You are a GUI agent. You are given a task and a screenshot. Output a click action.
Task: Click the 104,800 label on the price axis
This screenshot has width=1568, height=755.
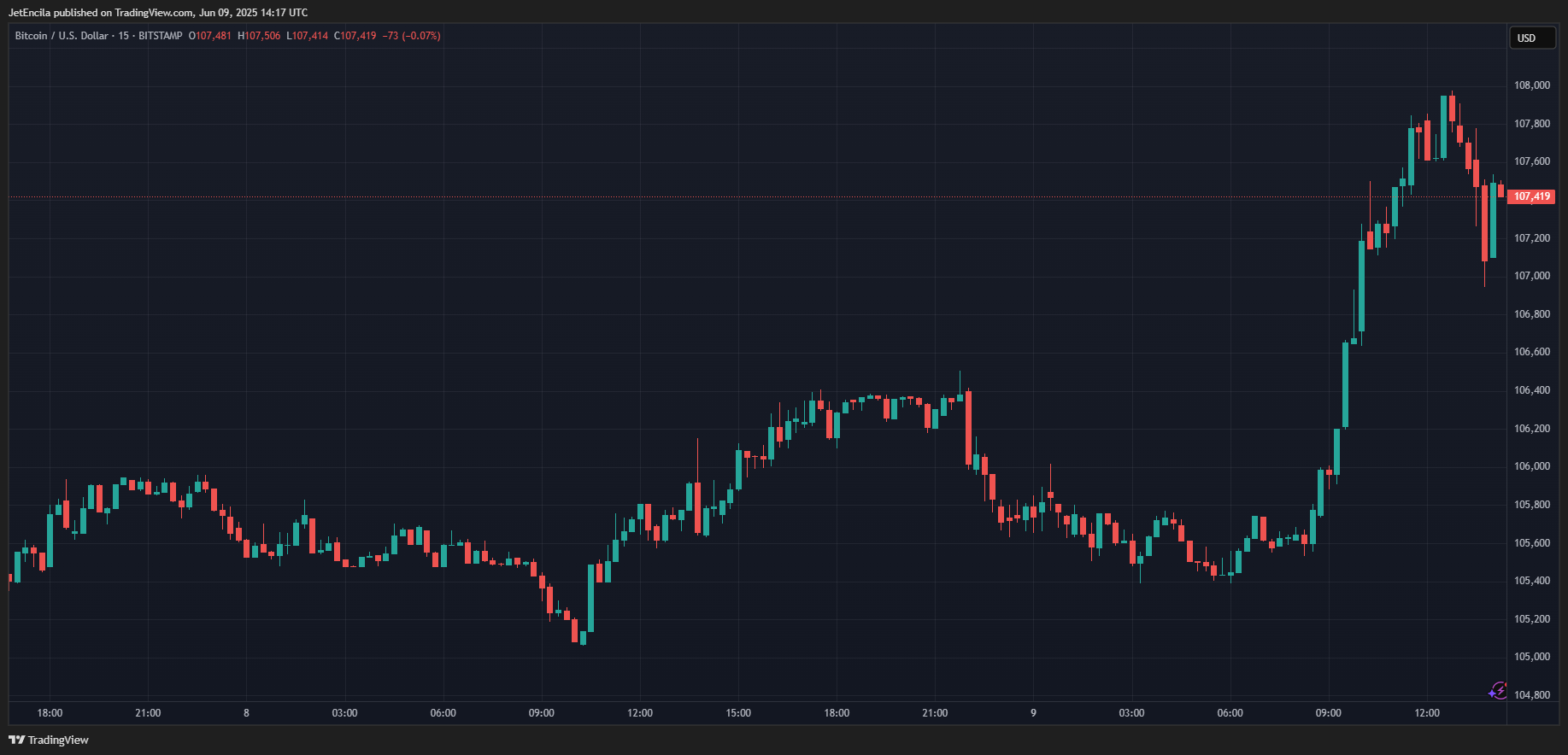tap(1531, 695)
